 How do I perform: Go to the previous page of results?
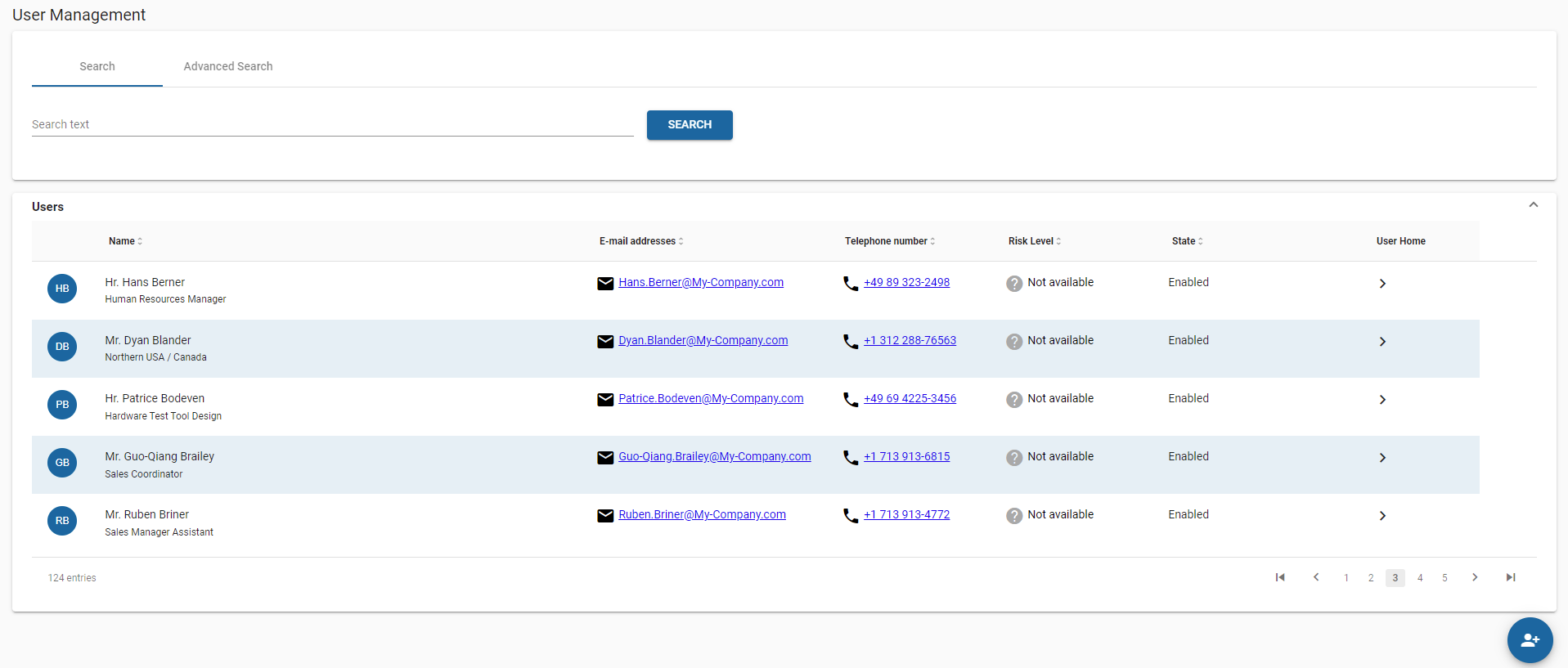pos(1316,577)
